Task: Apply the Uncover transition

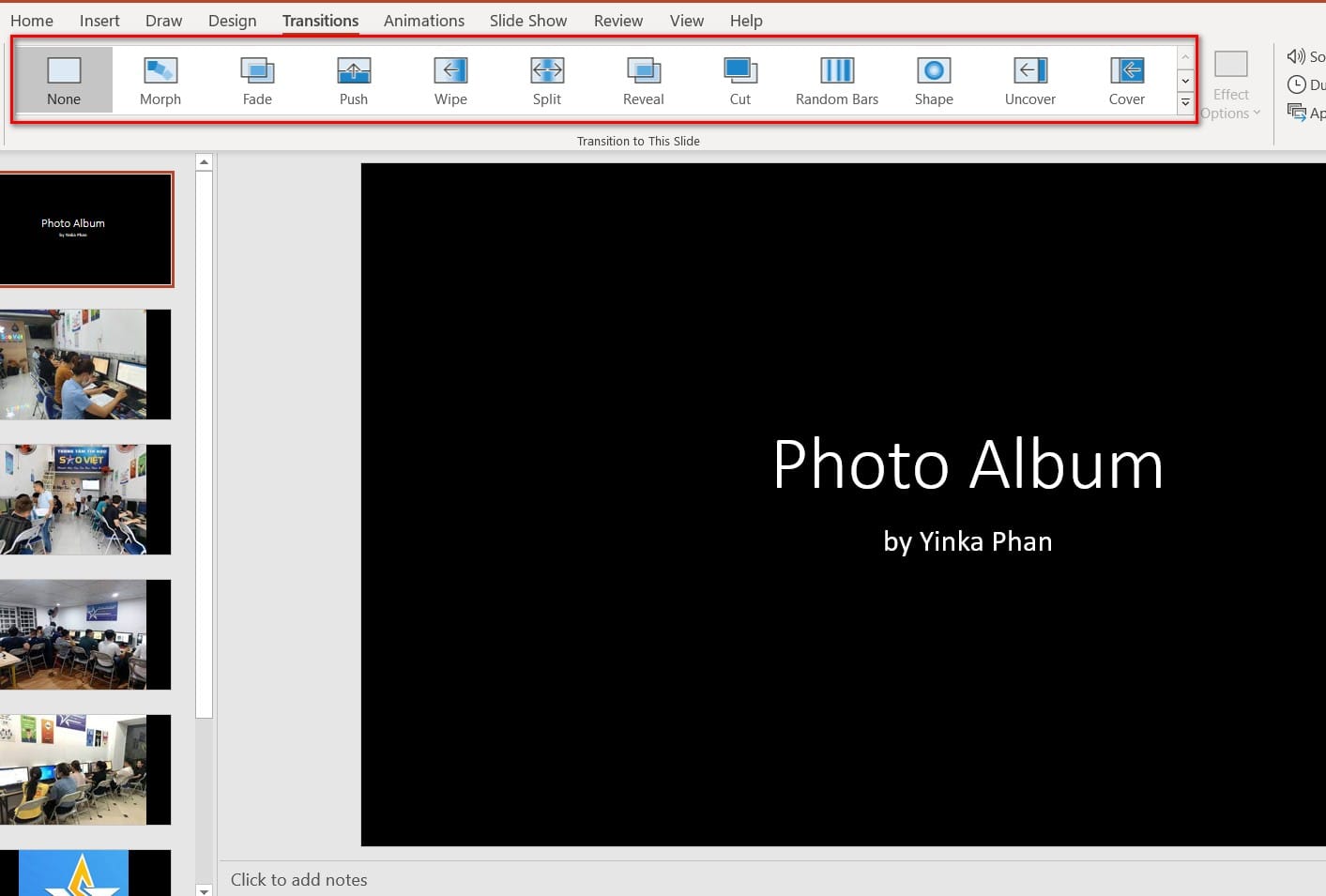Action: 1030,81
